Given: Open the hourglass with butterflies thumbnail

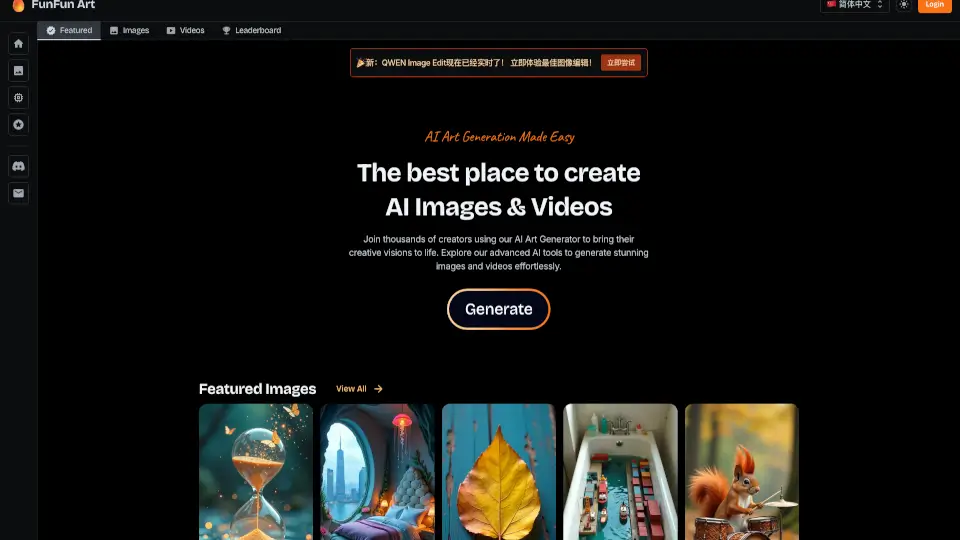Looking at the screenshot, I should pos(256,471).
